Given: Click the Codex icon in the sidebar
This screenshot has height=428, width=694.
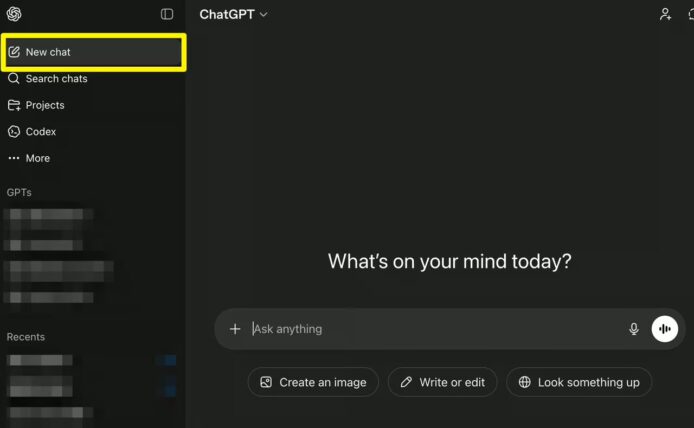Looking at the screenshot, I should pyautogui.click(x=14, y=132).
